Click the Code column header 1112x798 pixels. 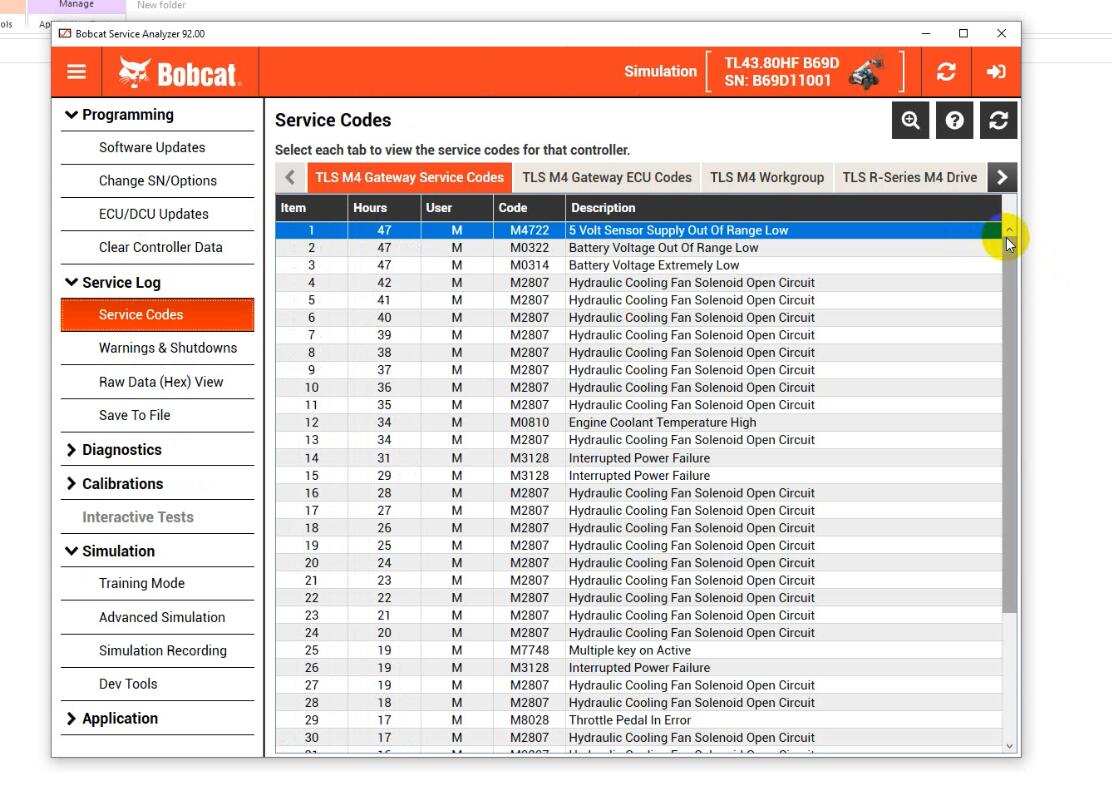[529, 208]
